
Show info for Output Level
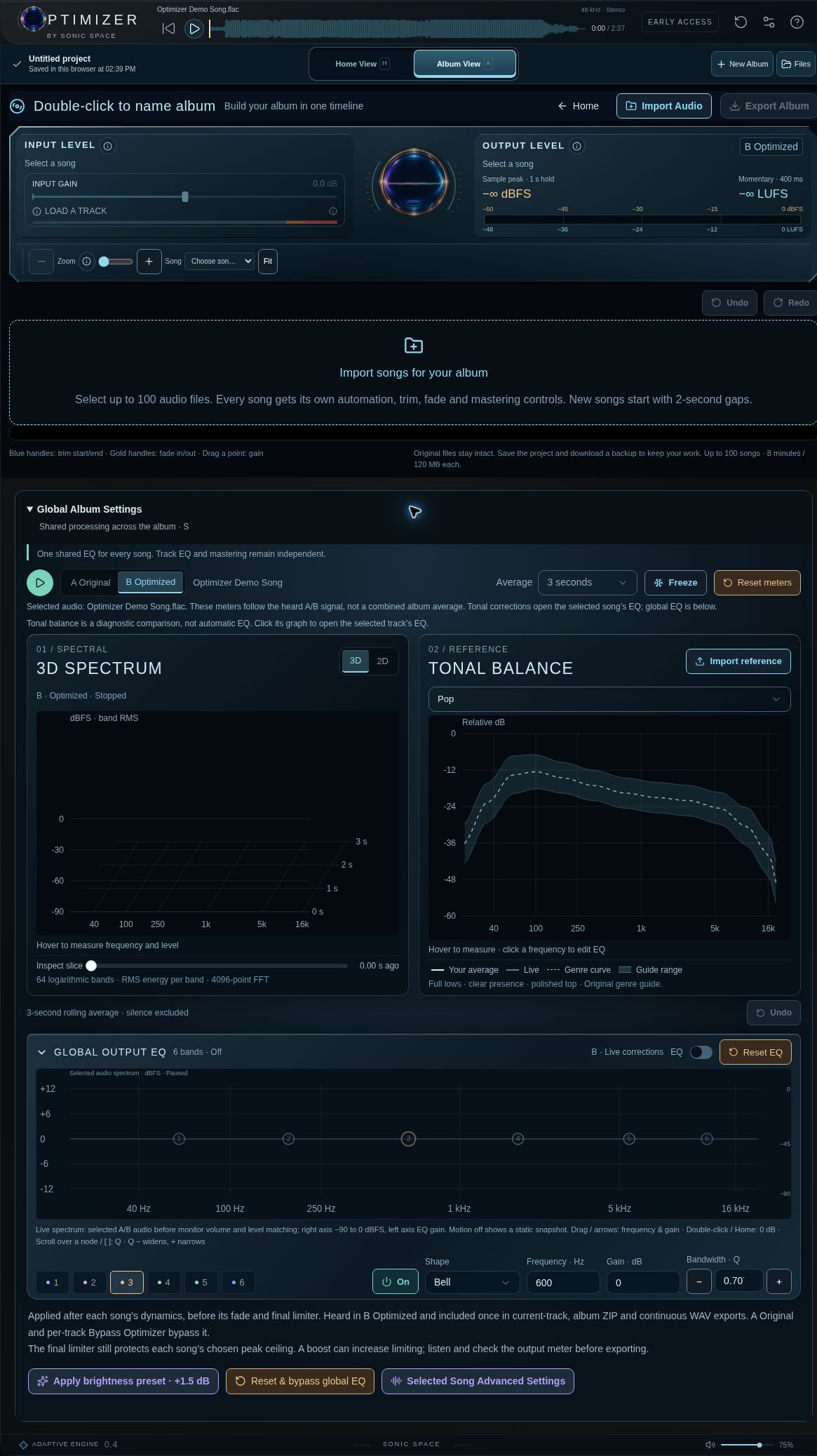coord(576,146)
